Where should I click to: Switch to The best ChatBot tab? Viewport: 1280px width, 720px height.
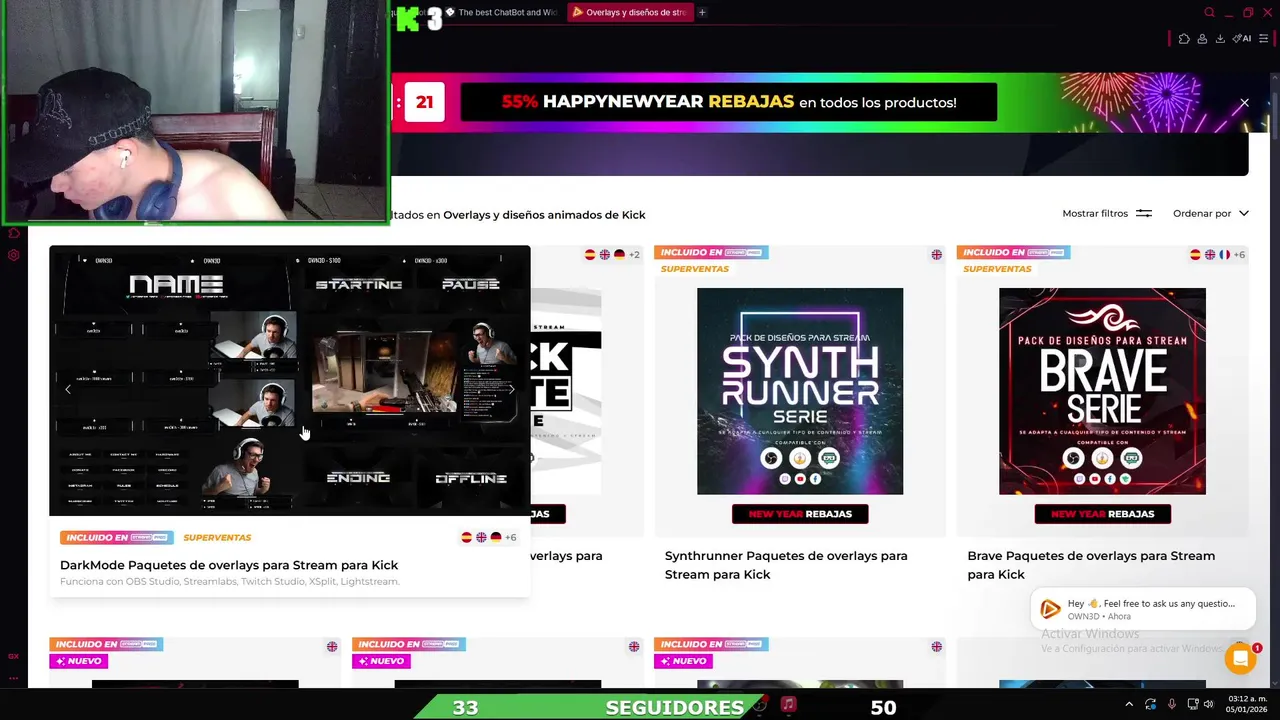(502, 13)
